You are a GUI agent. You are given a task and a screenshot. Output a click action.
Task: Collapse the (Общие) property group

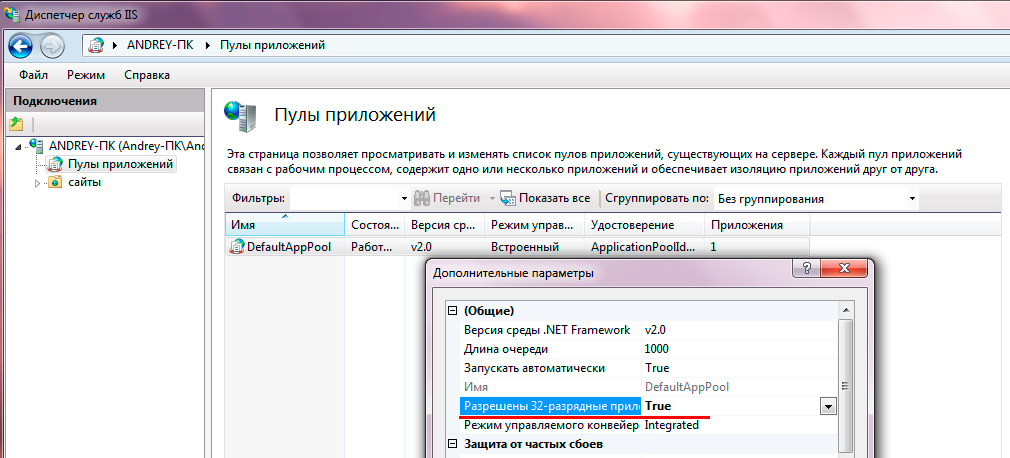453,311
